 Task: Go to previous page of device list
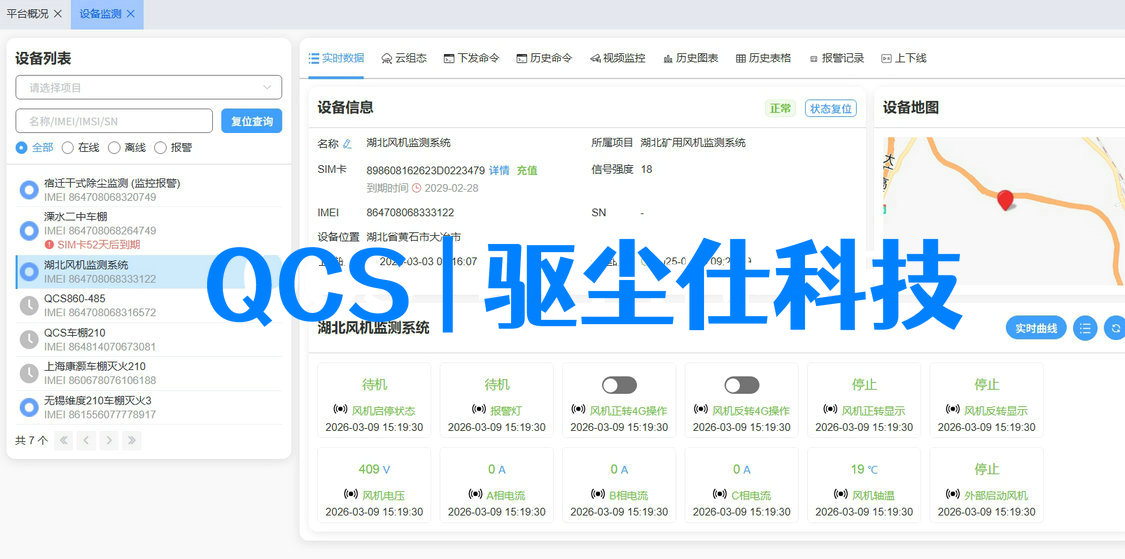[x=86, y=441]
